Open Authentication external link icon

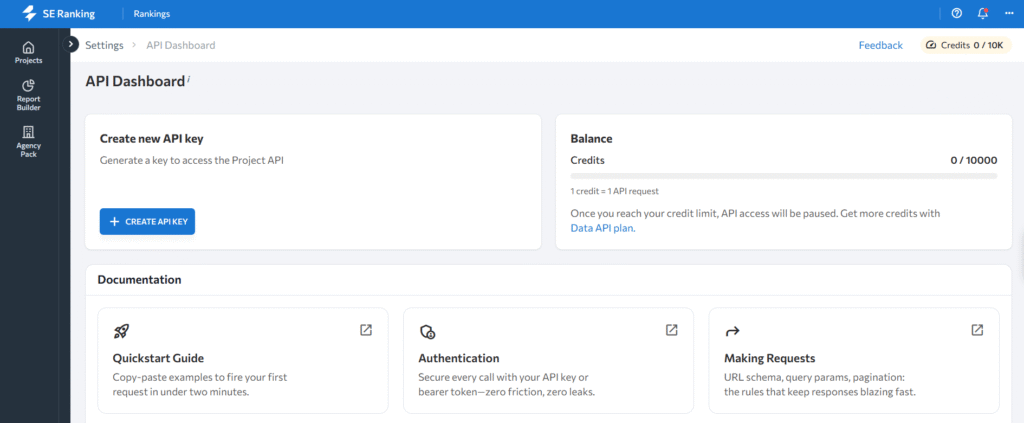672,330
